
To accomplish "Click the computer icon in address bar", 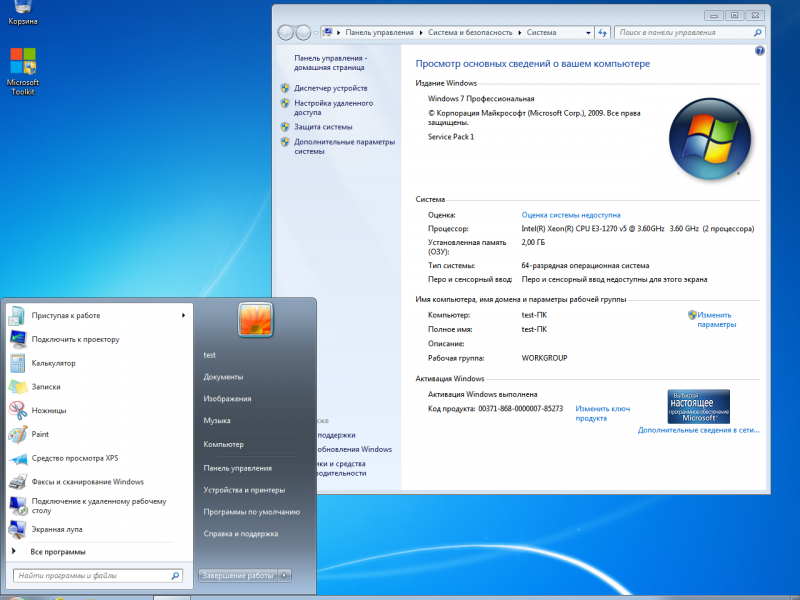I will pos(328,32).
